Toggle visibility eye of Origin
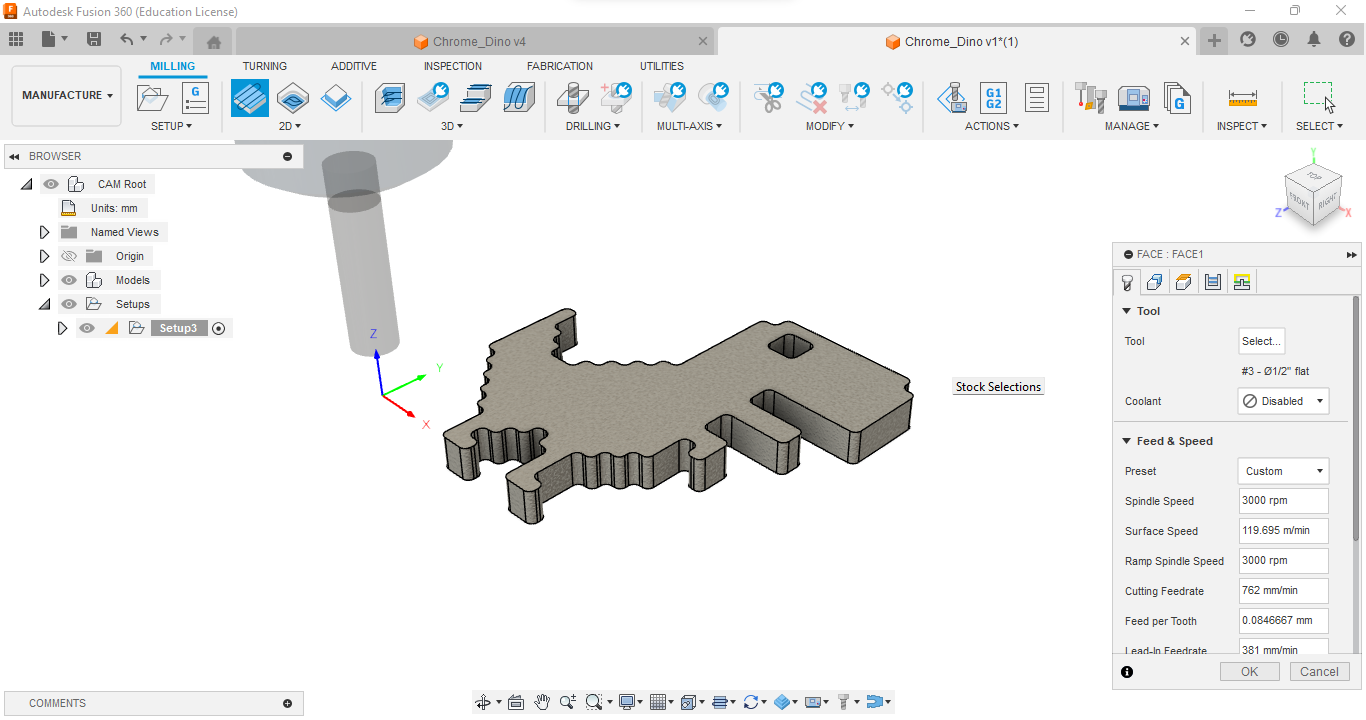 (69, 256)
